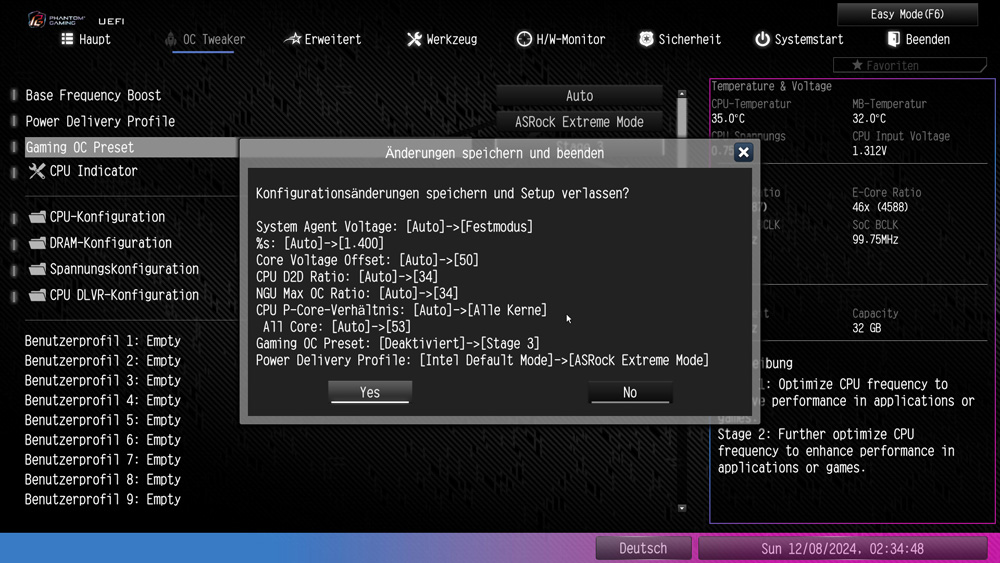Click the scrollbar down arrow
Viewport: 1000px width, 563px height.
(x=682, y=508)
